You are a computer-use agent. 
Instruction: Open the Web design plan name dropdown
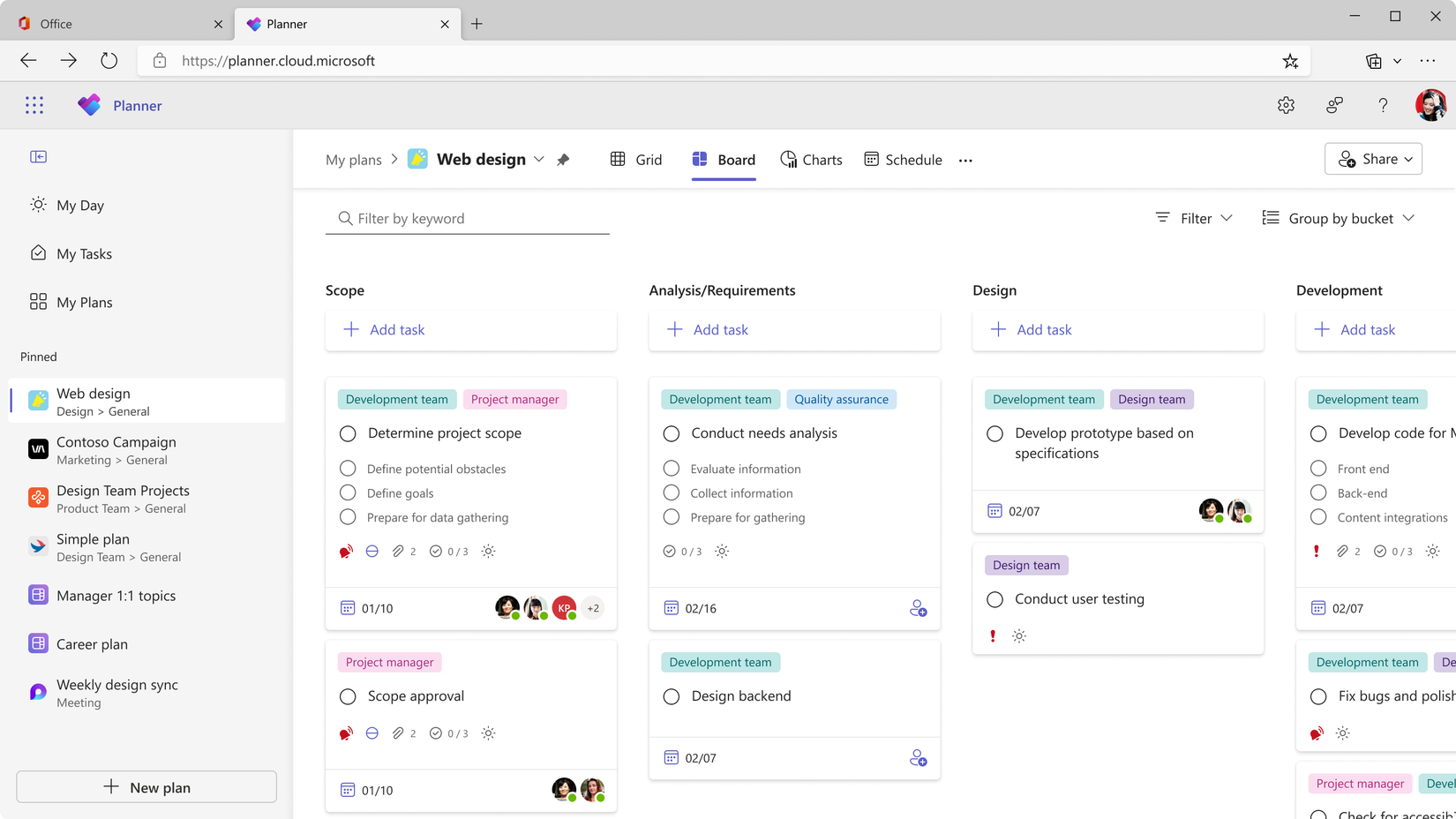point(539,159)
